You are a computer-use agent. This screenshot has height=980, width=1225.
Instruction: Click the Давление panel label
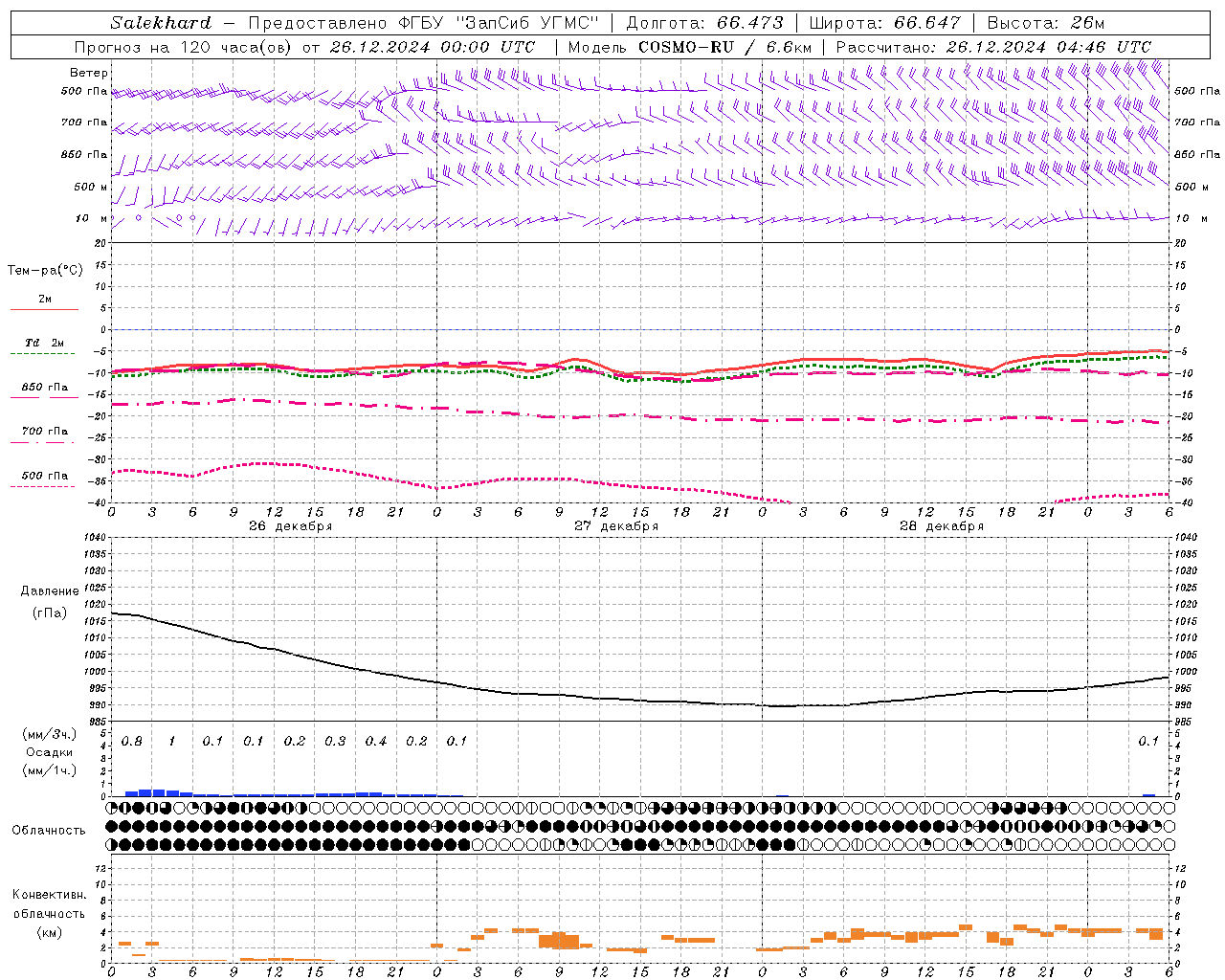click(50, 591)
